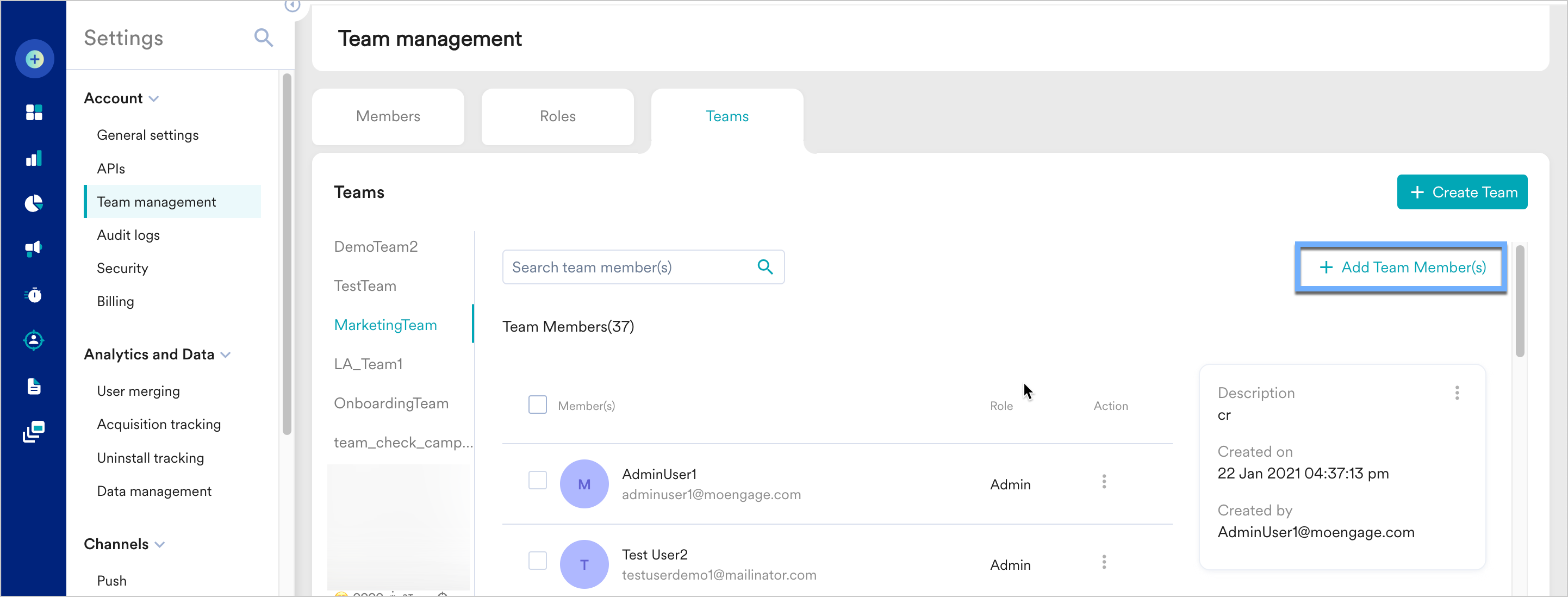Click the Settings search magnifier icon
Screen dimensions: 1568x597
[263, 38]
